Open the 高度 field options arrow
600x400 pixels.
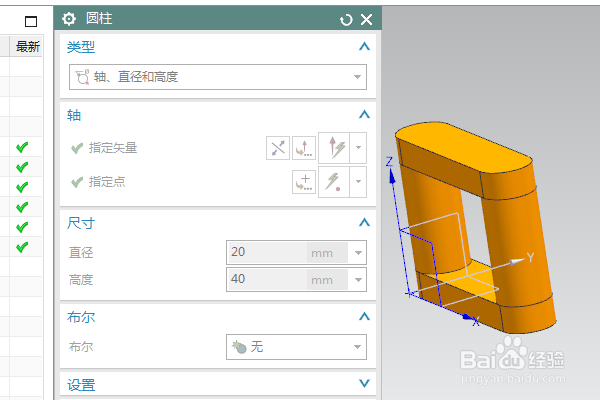[358, 280]
